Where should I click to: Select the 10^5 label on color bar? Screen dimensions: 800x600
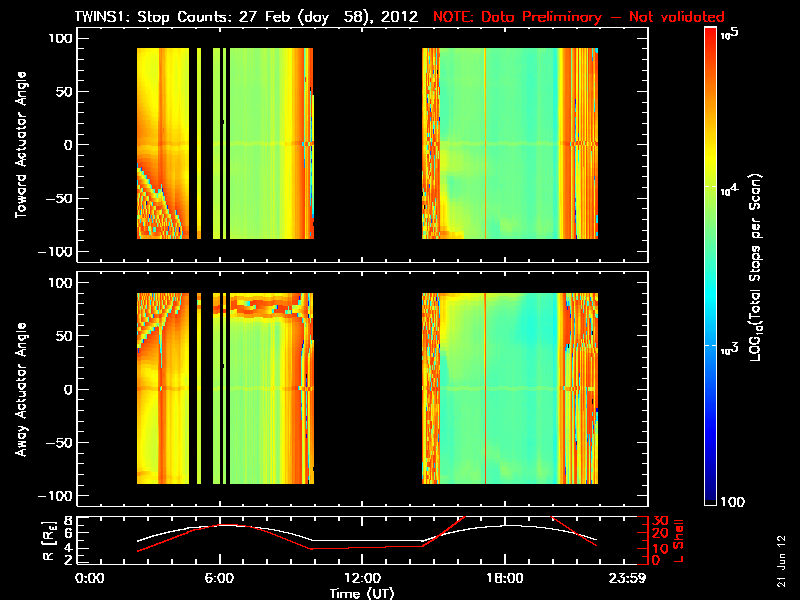[730, 34]
